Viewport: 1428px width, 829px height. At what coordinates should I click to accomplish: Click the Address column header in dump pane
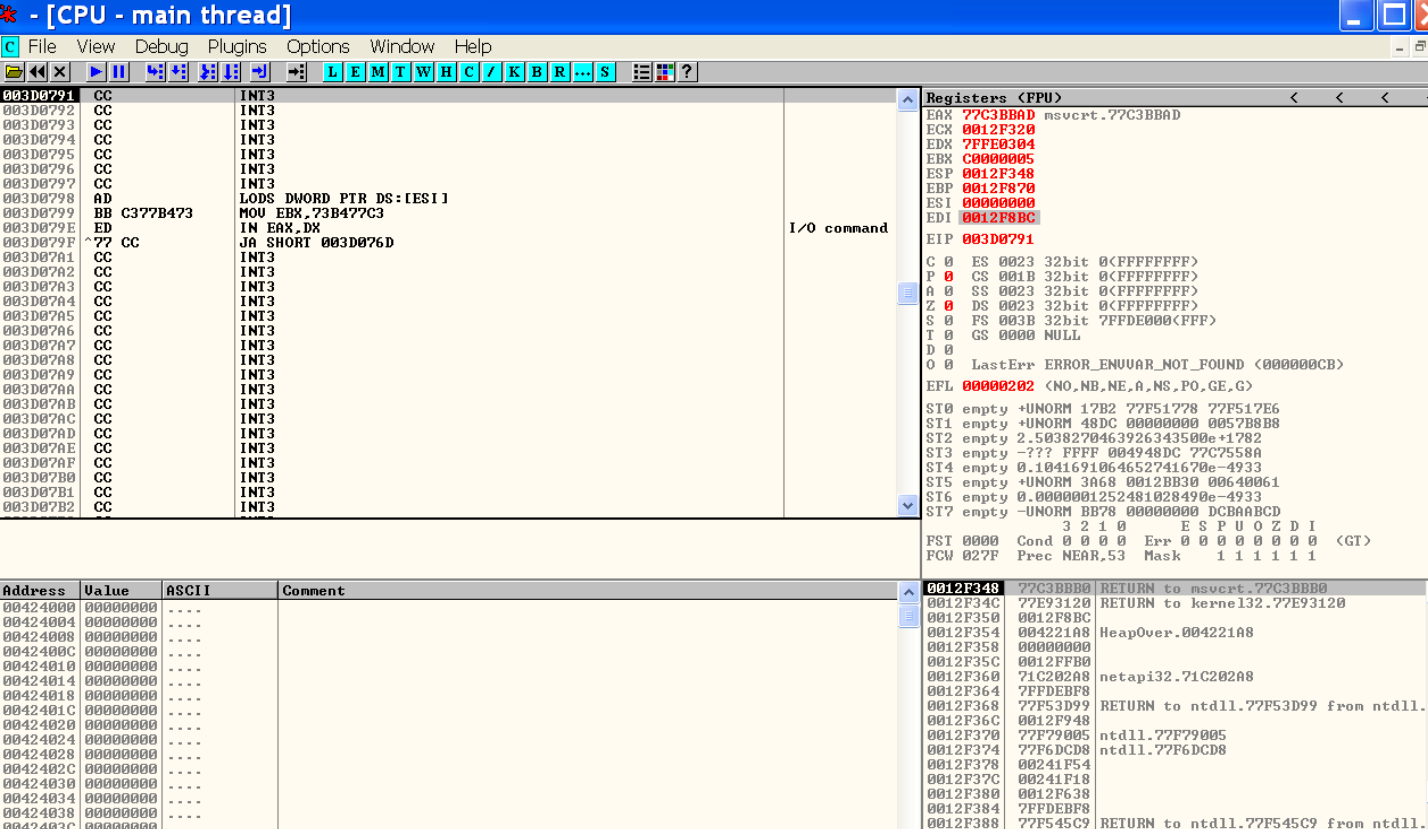[40, 590]
